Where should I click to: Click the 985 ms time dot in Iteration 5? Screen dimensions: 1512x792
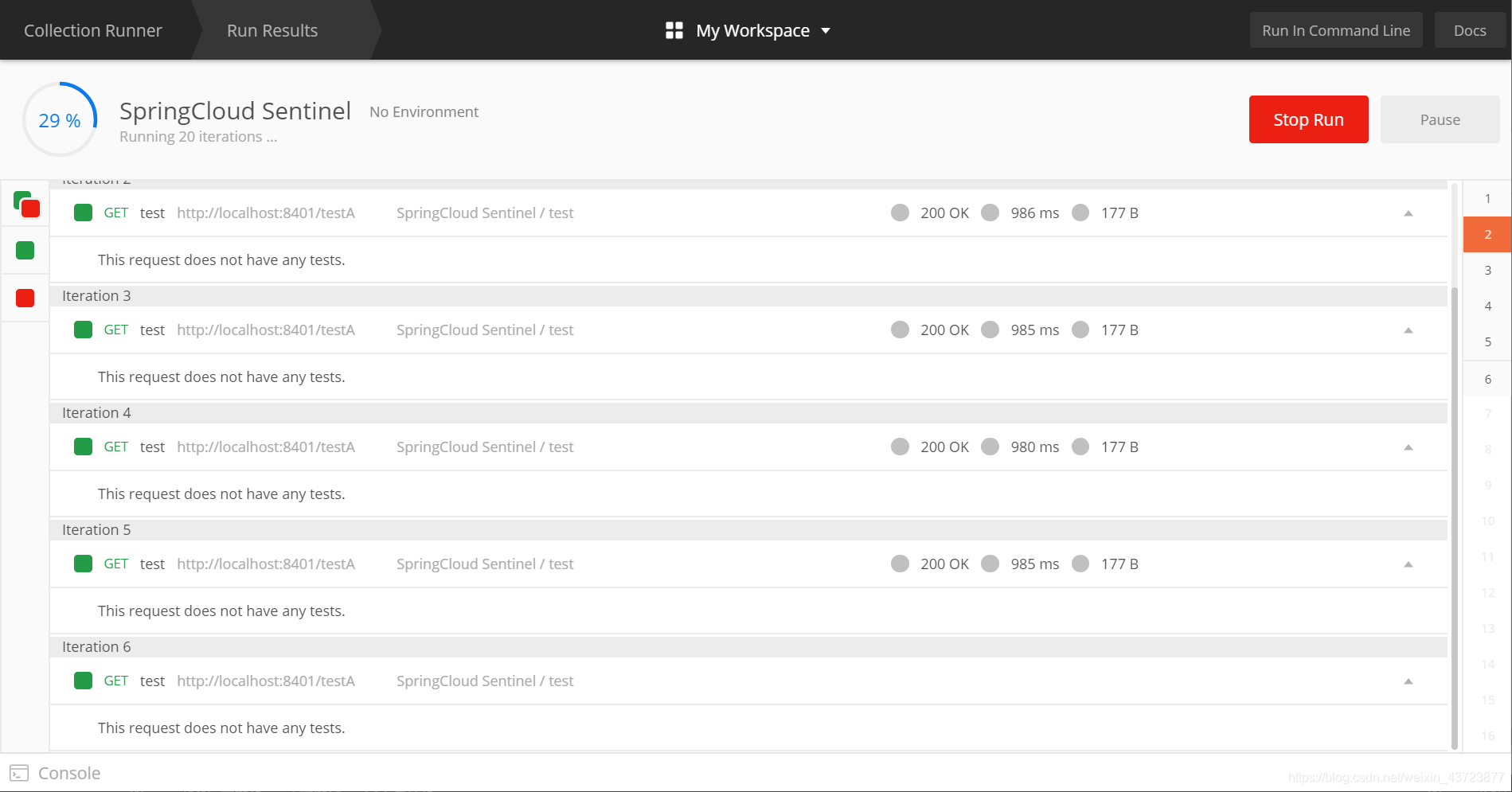click(x=990, y=564)
